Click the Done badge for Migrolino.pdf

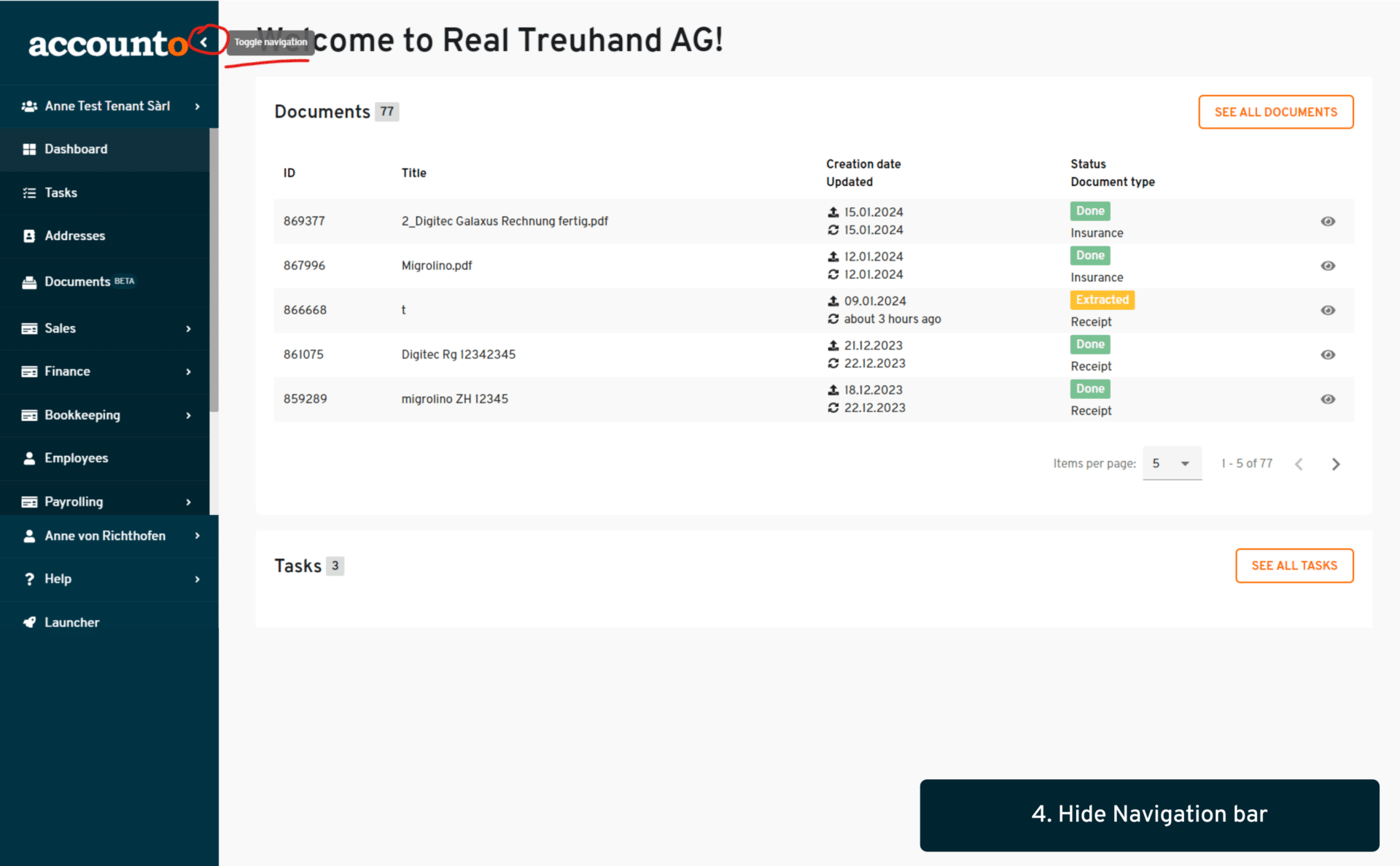tap(1090, 256)
